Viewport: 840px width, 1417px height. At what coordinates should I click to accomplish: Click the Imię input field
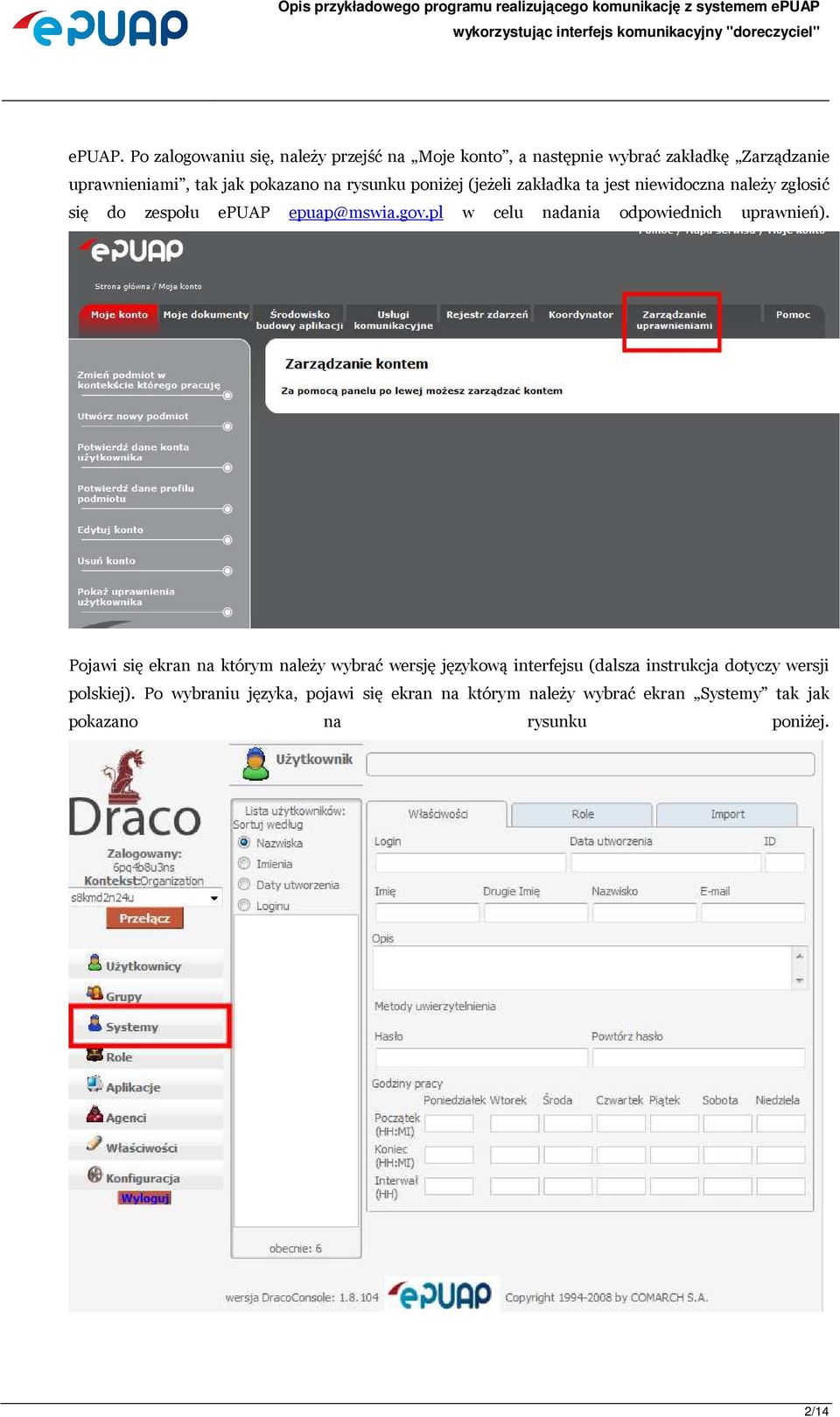427,913
